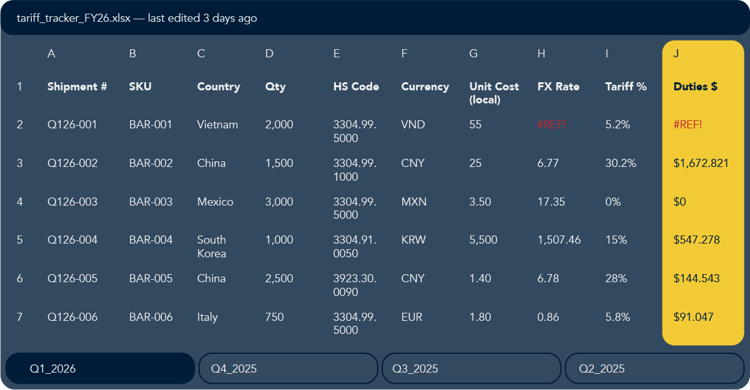Select column E header
Screen dimensions: 750x390
tap(337, 54)
